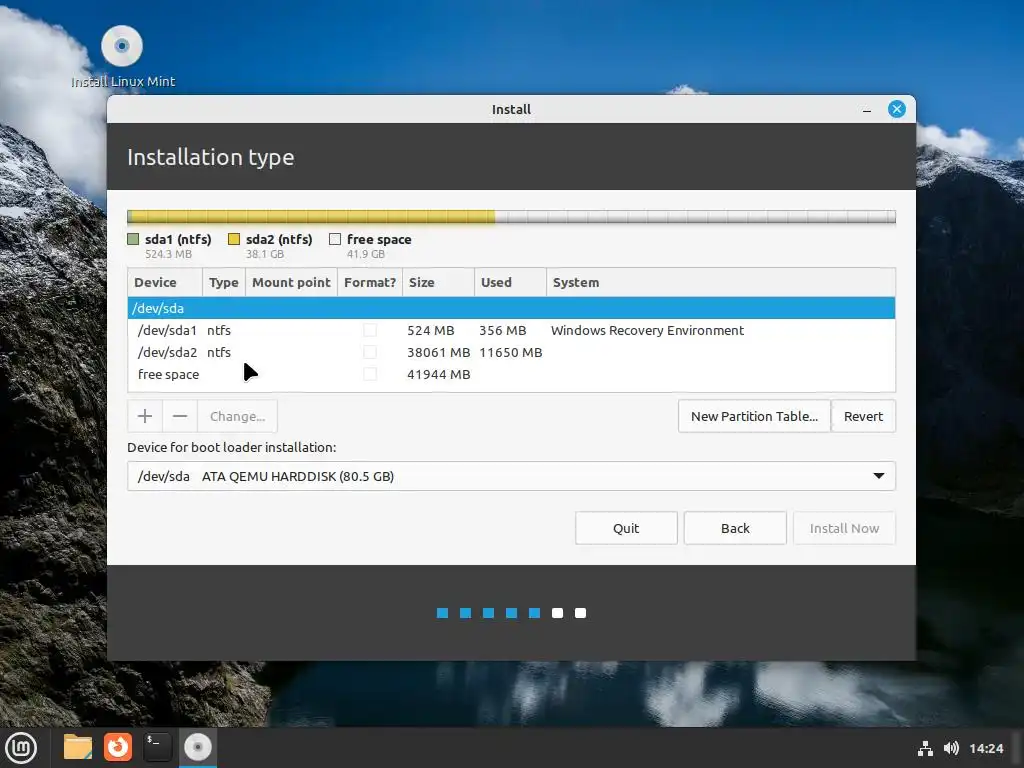Click the '356 MB' used value

click(x=502, y=330)
